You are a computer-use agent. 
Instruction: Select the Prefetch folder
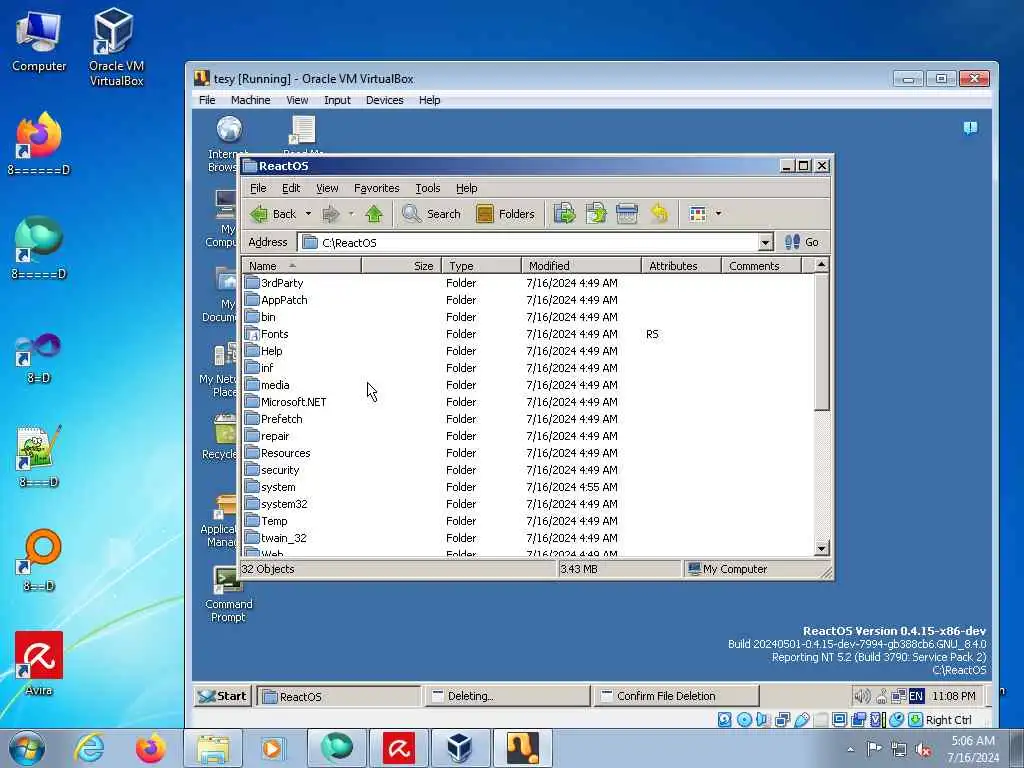coord(274,419)
